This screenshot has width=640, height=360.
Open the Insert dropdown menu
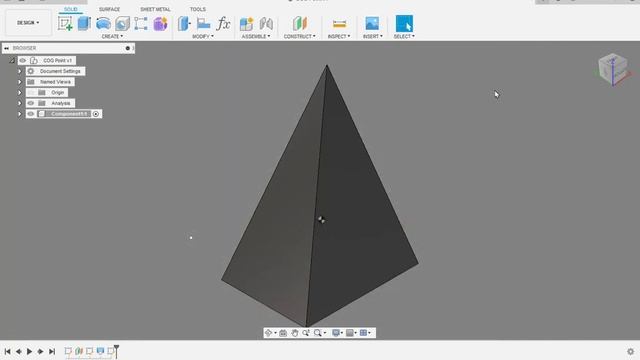click(x=373, y=36)
